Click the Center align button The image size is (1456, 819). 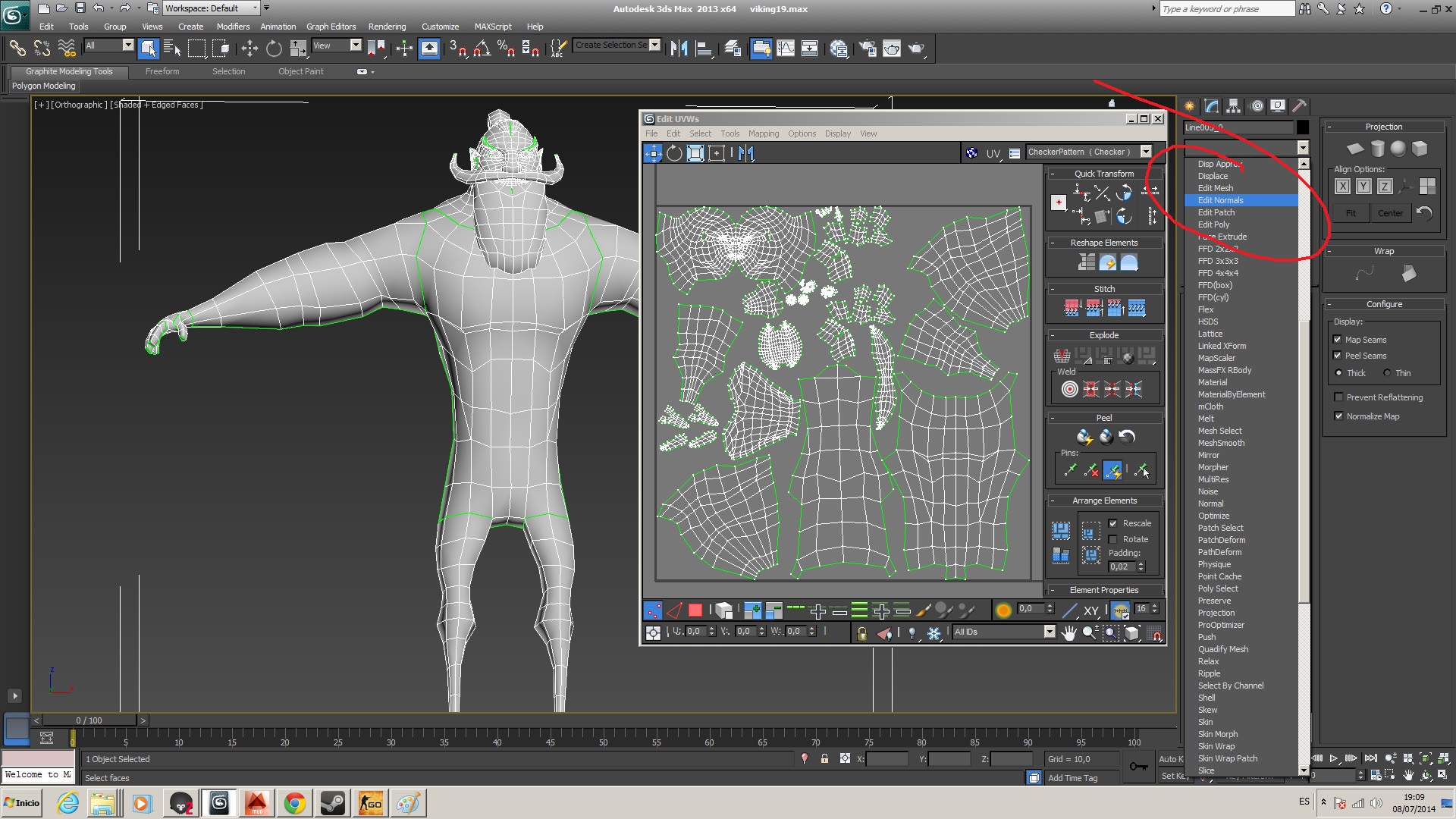pos(1389,213)
